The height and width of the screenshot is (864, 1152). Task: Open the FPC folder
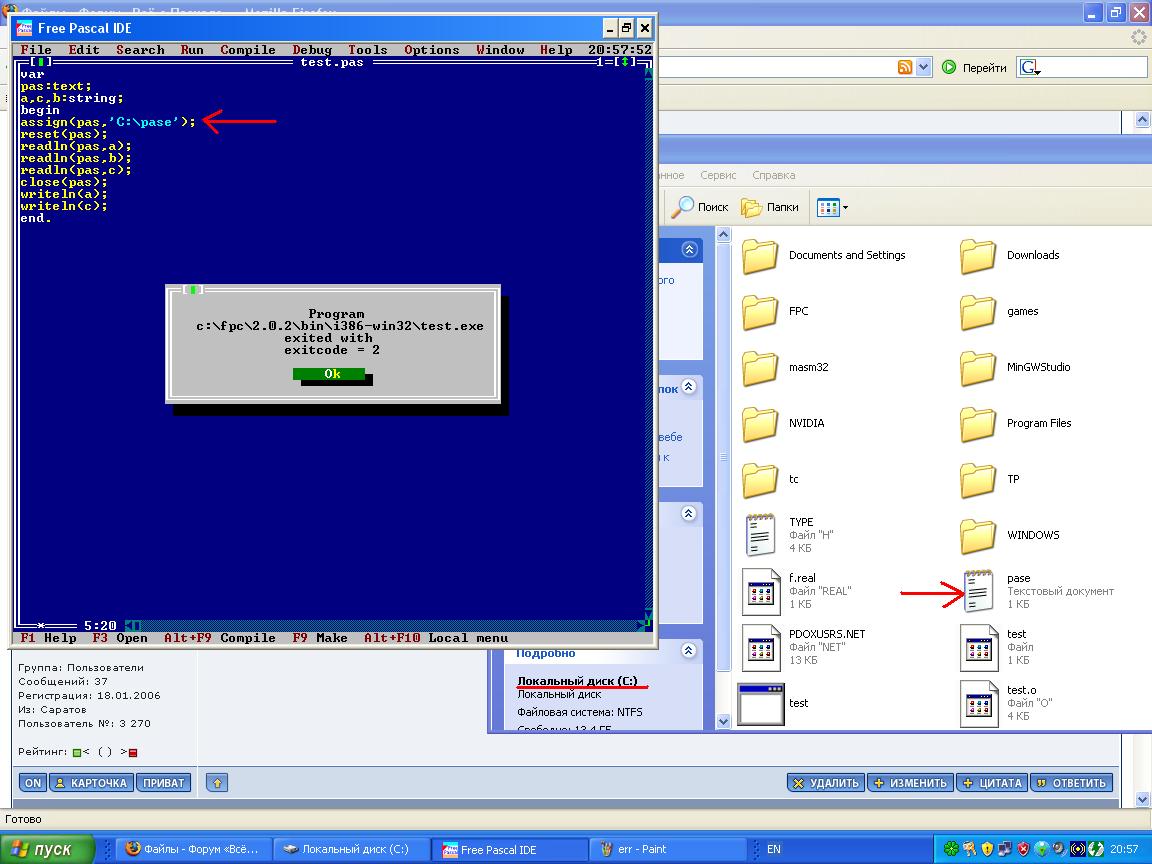(x=760, y=312)
